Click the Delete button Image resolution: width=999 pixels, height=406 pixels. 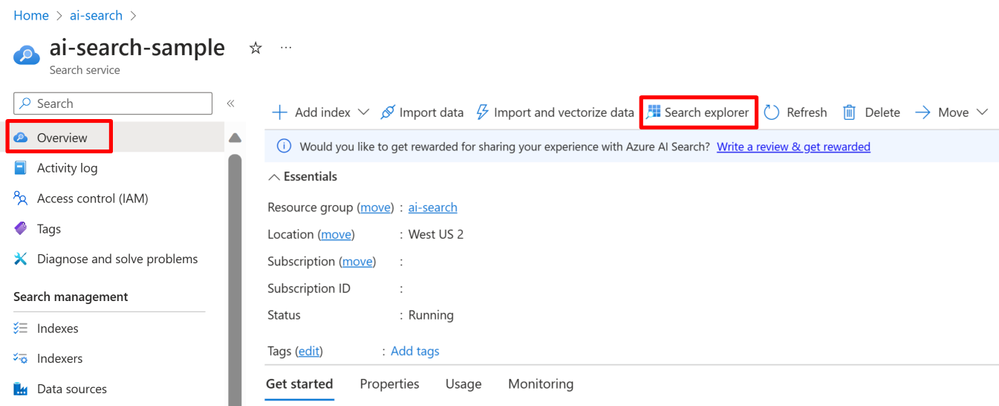pos(871,113)
